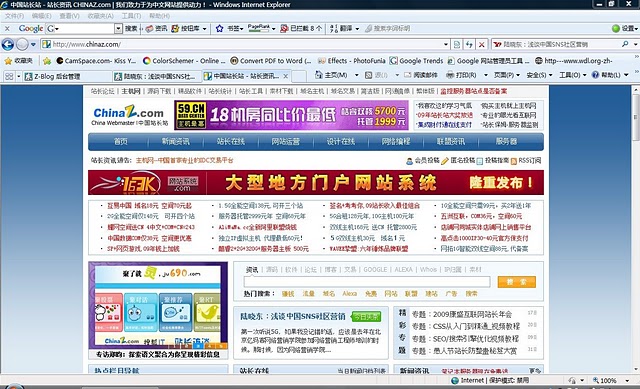
Task: Click the Google Toolbar 搜索 button
Action: (x=131, y=29)
